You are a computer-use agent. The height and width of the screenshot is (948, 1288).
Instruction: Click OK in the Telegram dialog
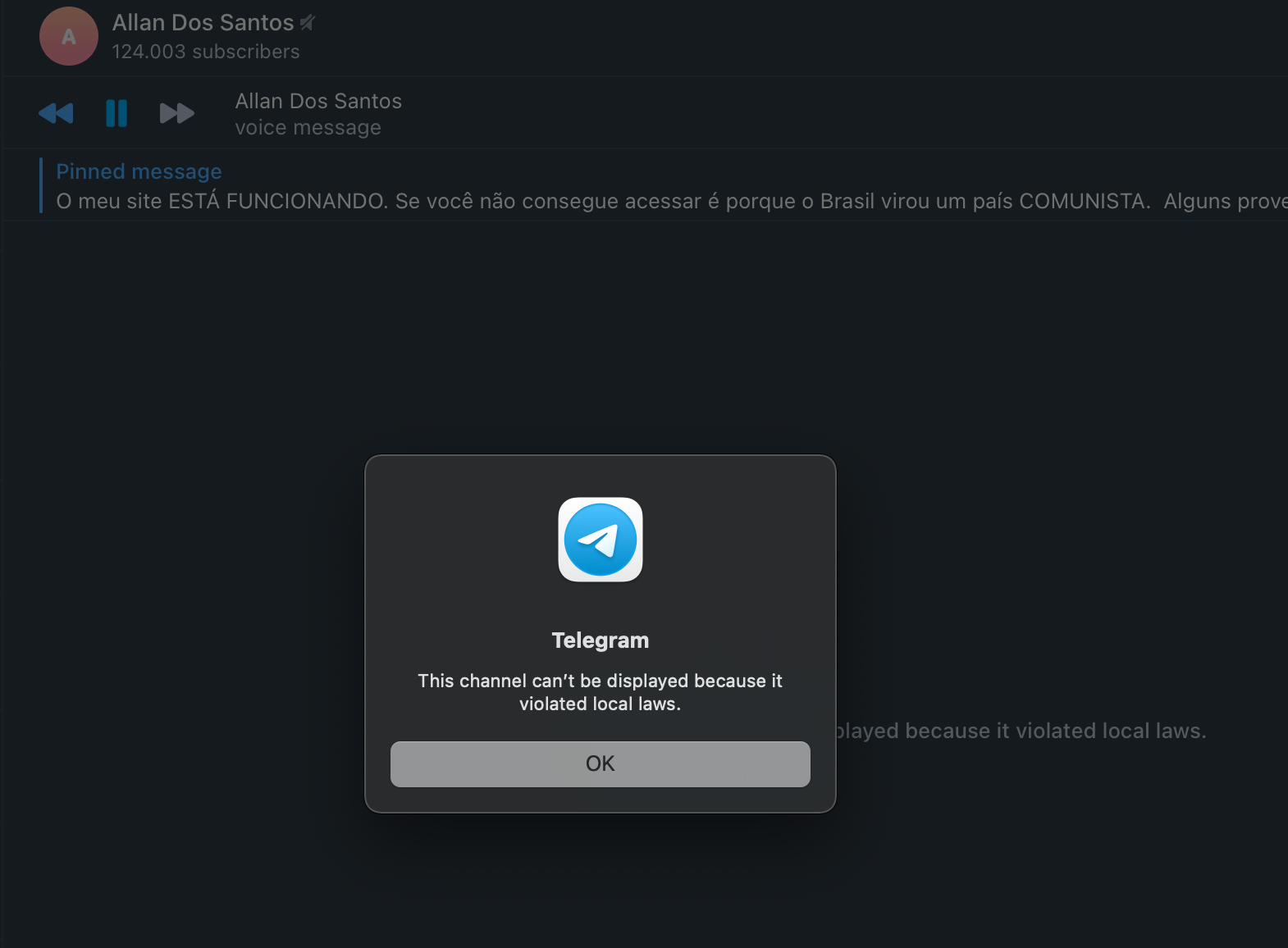click(600, 763)
